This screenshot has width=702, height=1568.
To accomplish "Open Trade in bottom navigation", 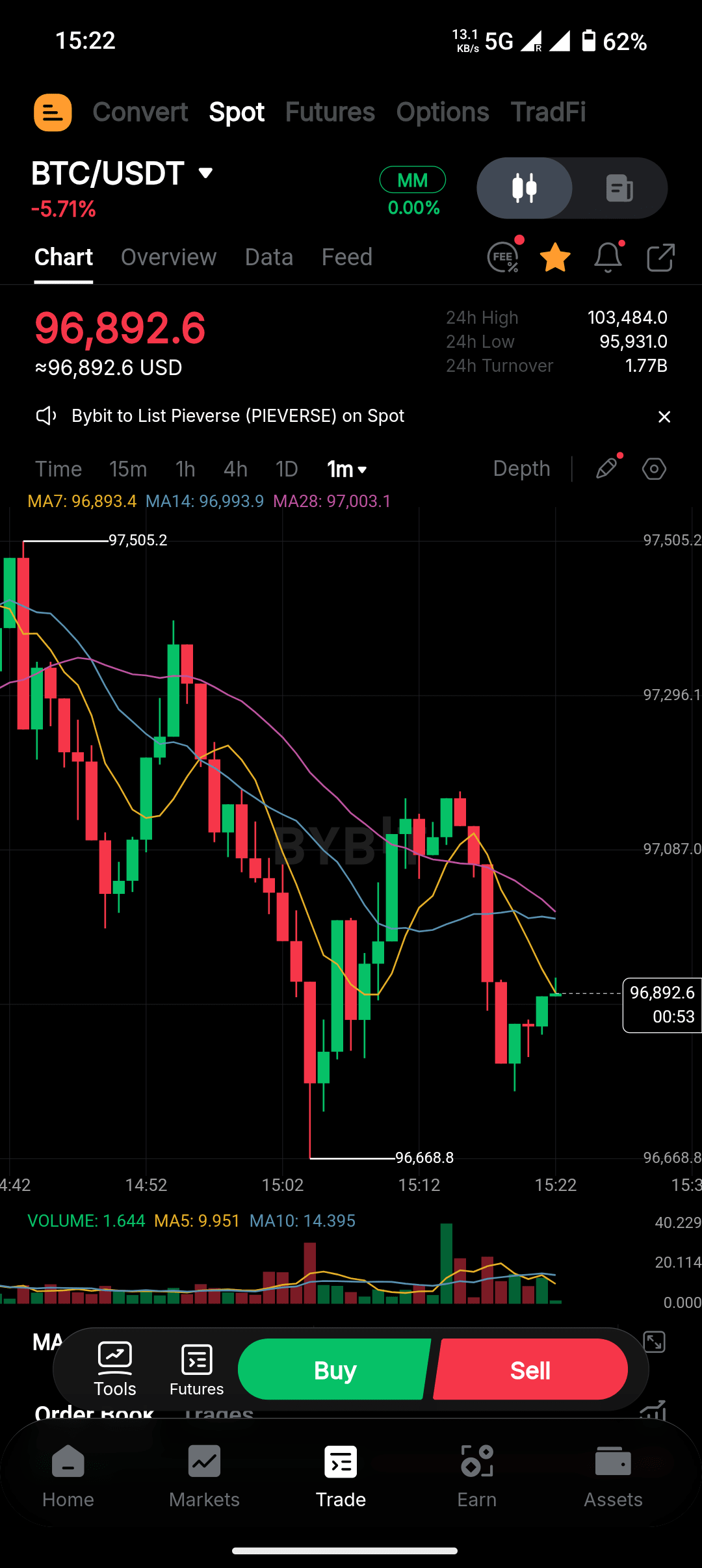I will click(x=341, y=1476).
